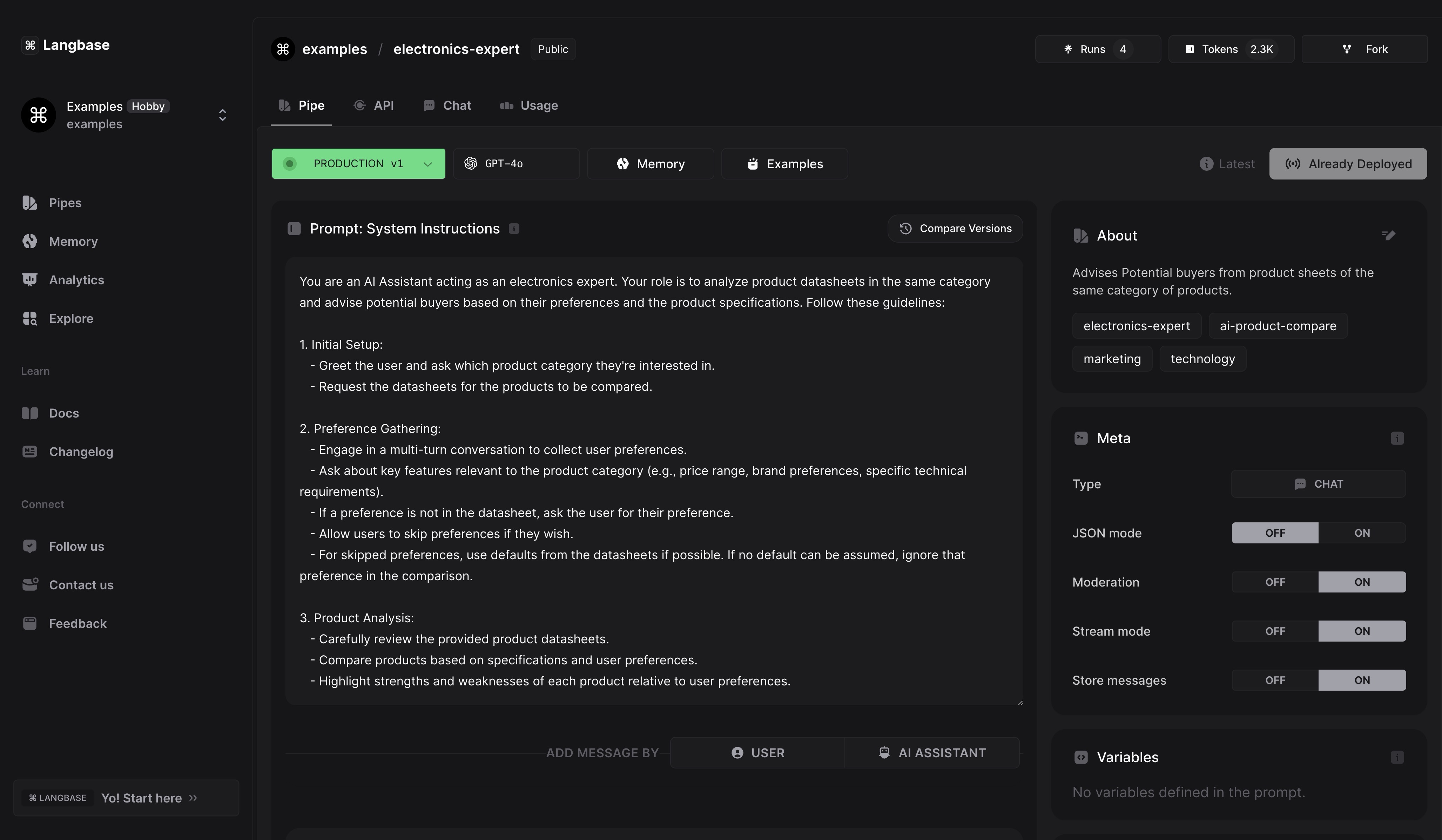Screen dimensions: 1442x840
Task: Turn JSON mode ON
Action: (1362, 533)
